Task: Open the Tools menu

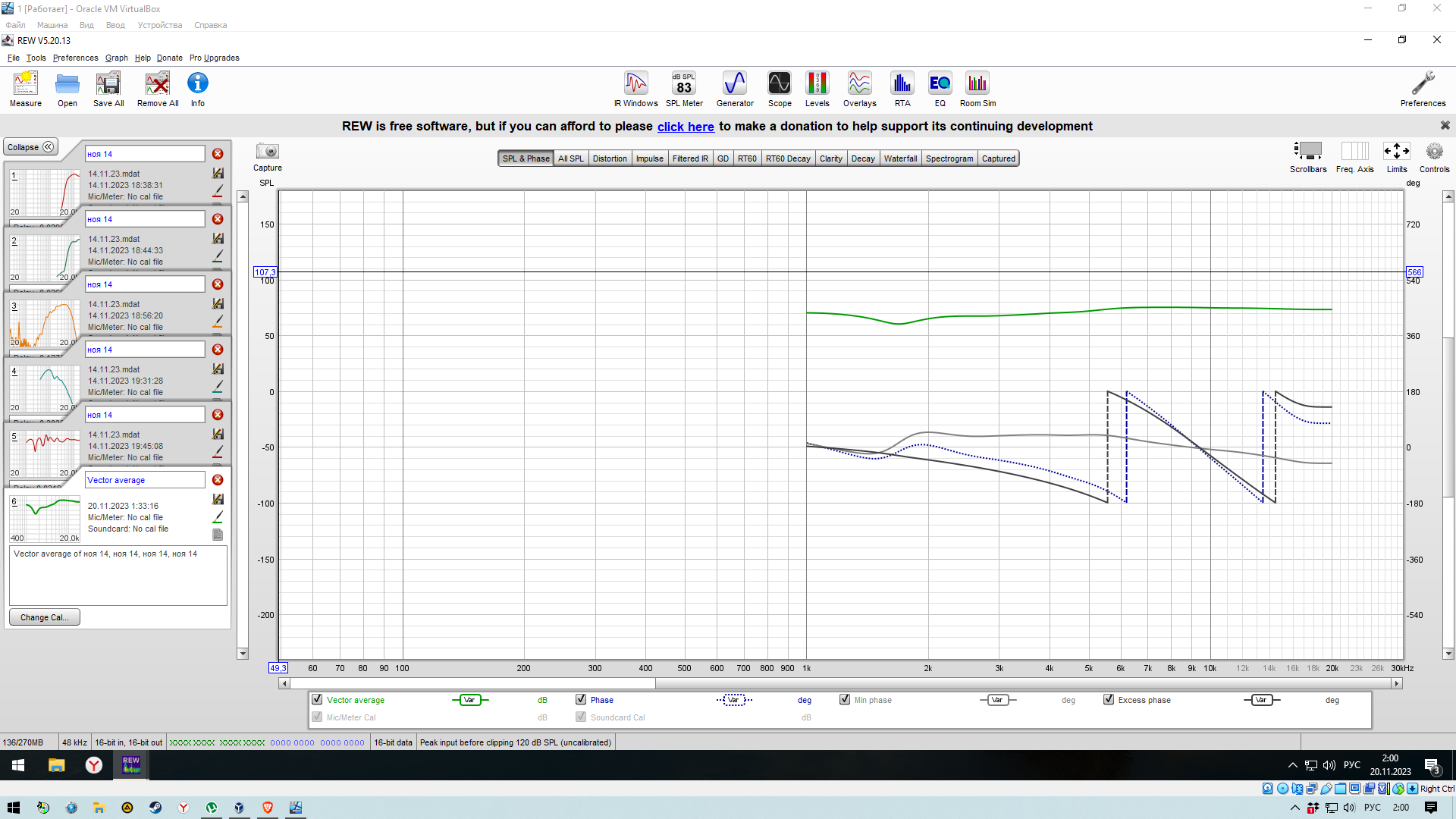Action: click(x=36, y=58)
